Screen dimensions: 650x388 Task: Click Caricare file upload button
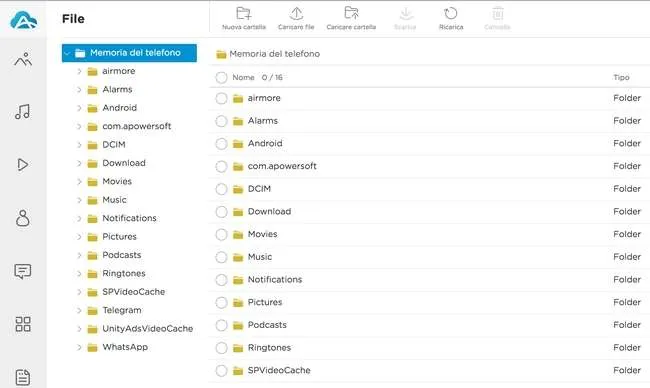coord(296,19)
